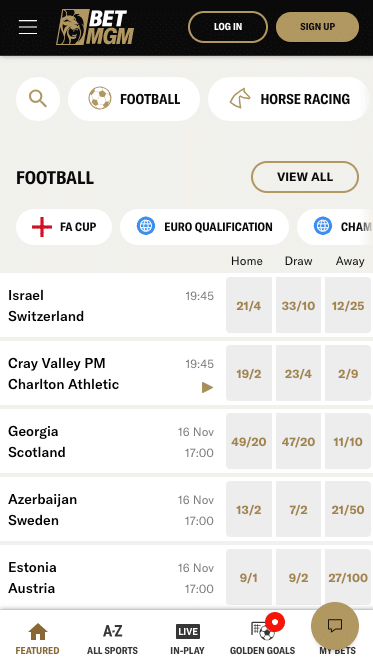Select Israel home odds 21/4

coord(249,305)
